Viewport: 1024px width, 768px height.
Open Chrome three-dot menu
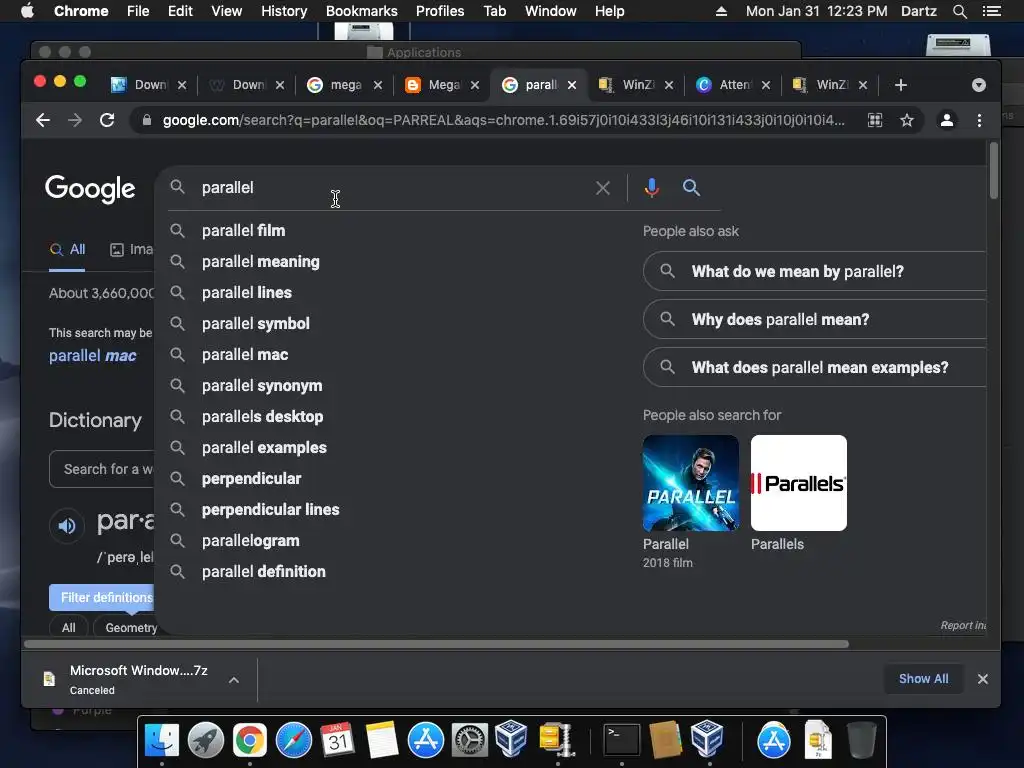coord(978,120)
